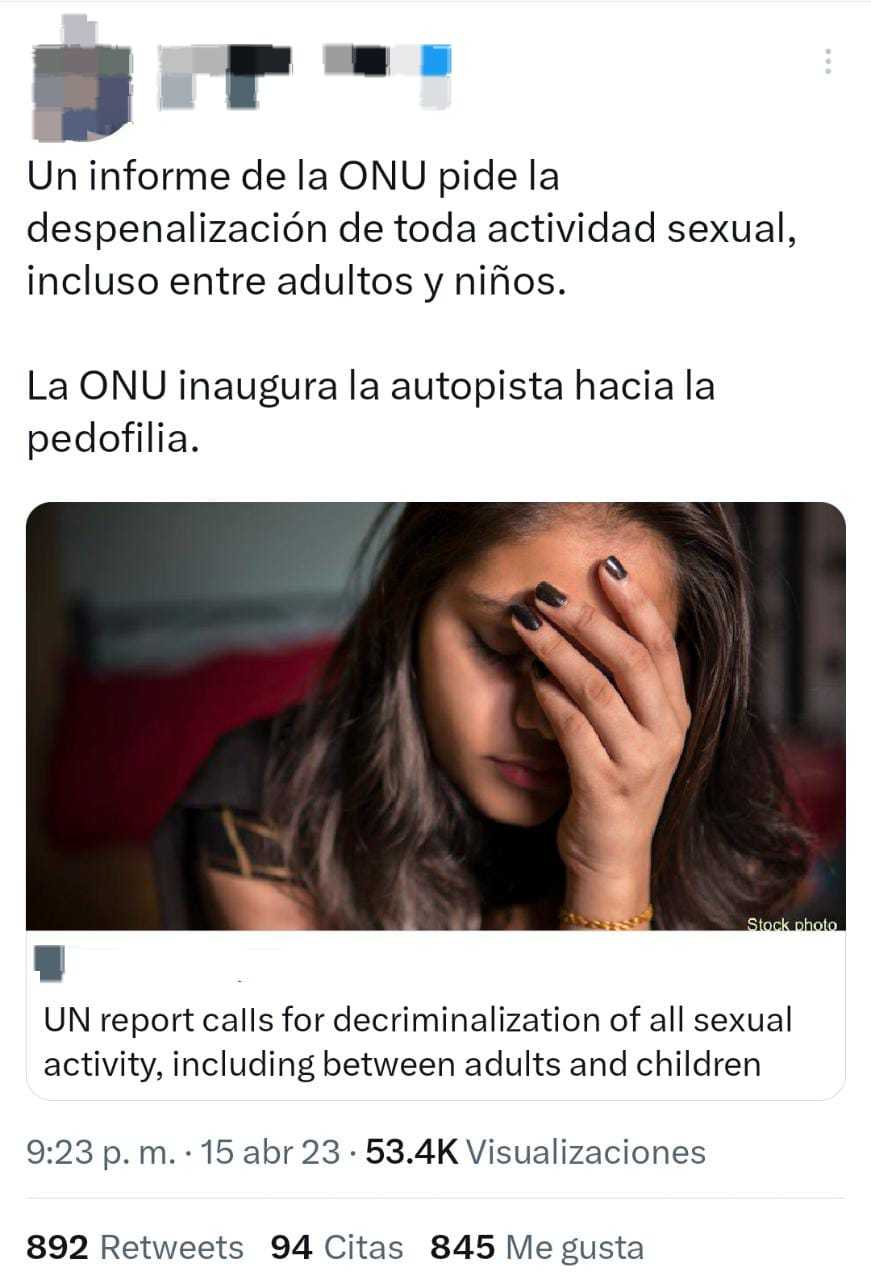Screen dimensions: 871x1280
Task: Click the '15 abr 23' date
Action: pyautogui.click(x=270, y=1152)
